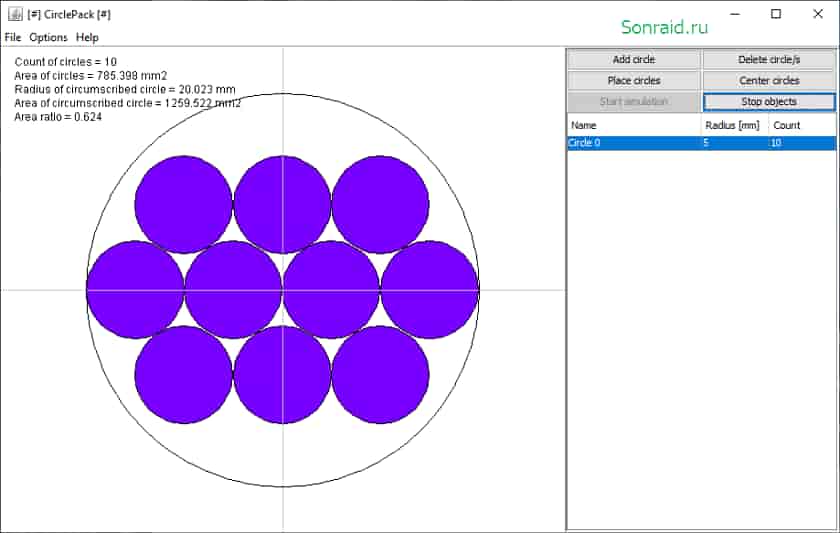The width and height of the screenshot is (840, 533).
Task: Open the Help menu
Action: 87,37
